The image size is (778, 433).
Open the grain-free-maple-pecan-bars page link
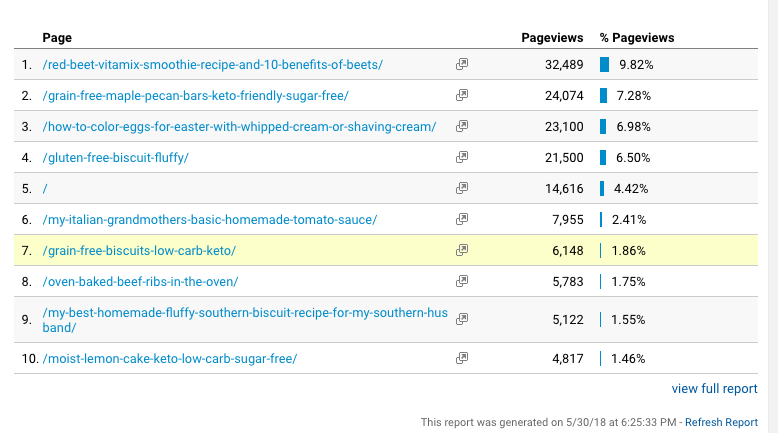195,96
